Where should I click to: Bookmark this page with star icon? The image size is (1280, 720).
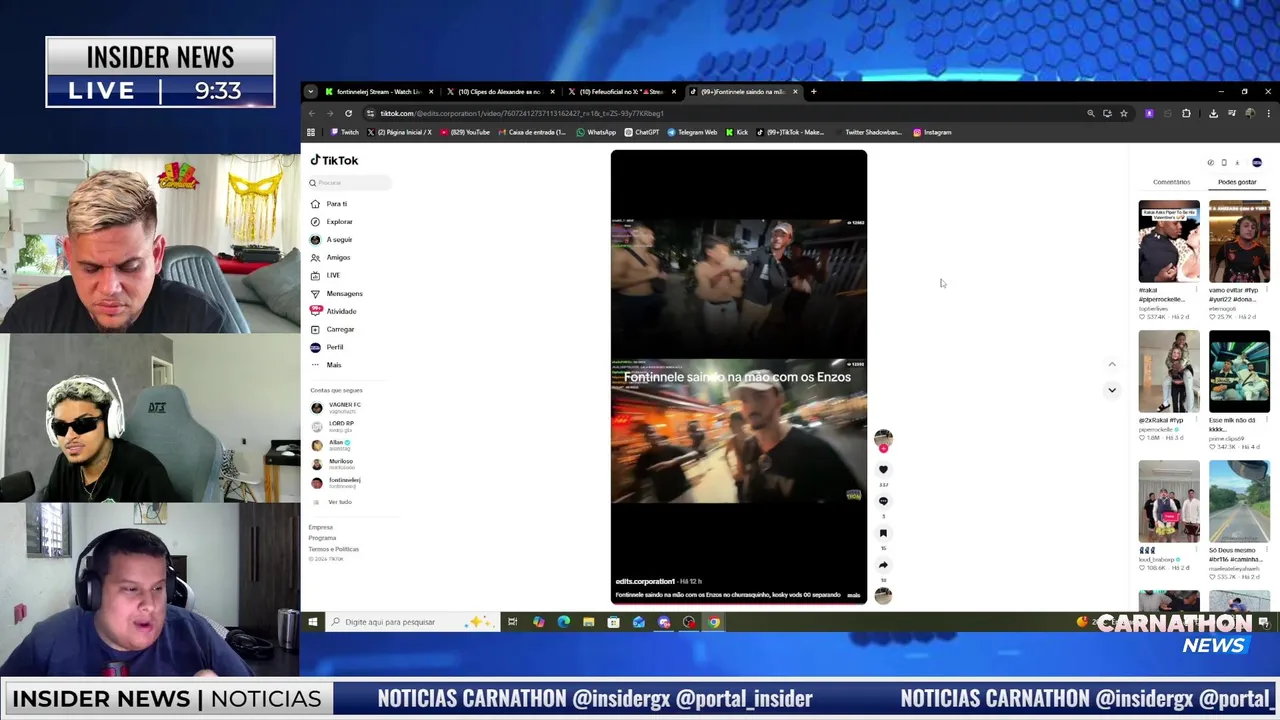pos(1124,113)
